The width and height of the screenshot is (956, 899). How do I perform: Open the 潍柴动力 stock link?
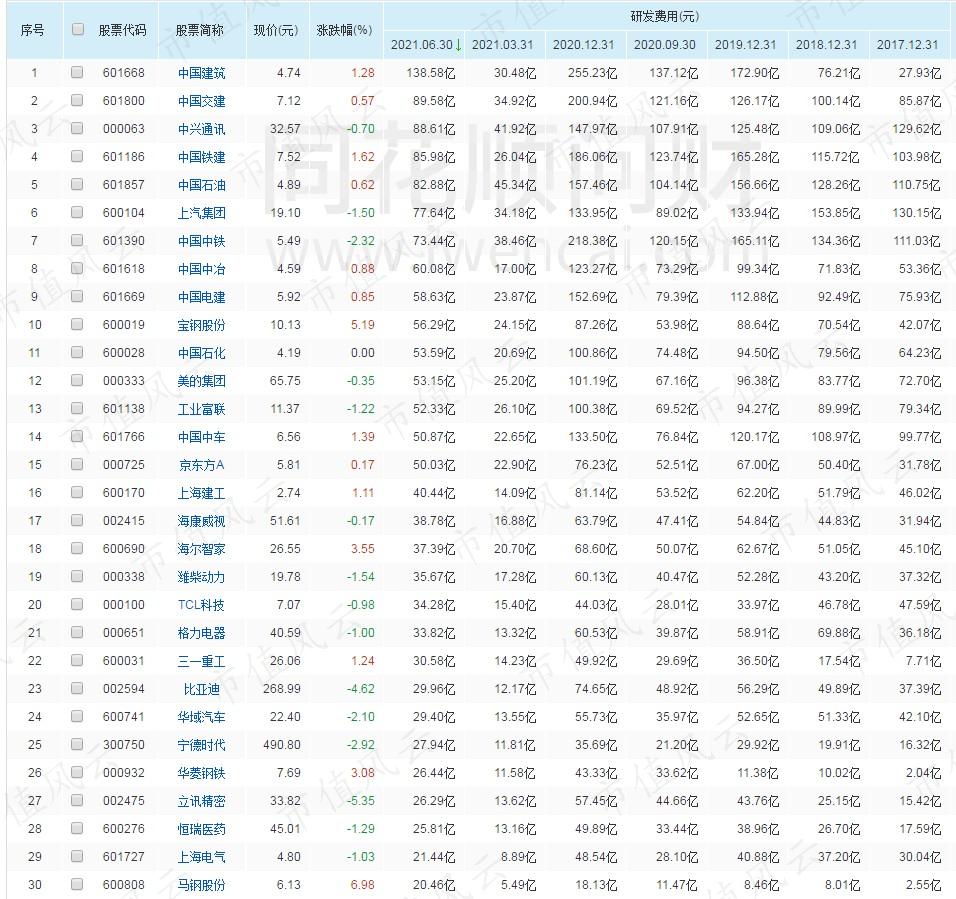click(x=201, y=577)
